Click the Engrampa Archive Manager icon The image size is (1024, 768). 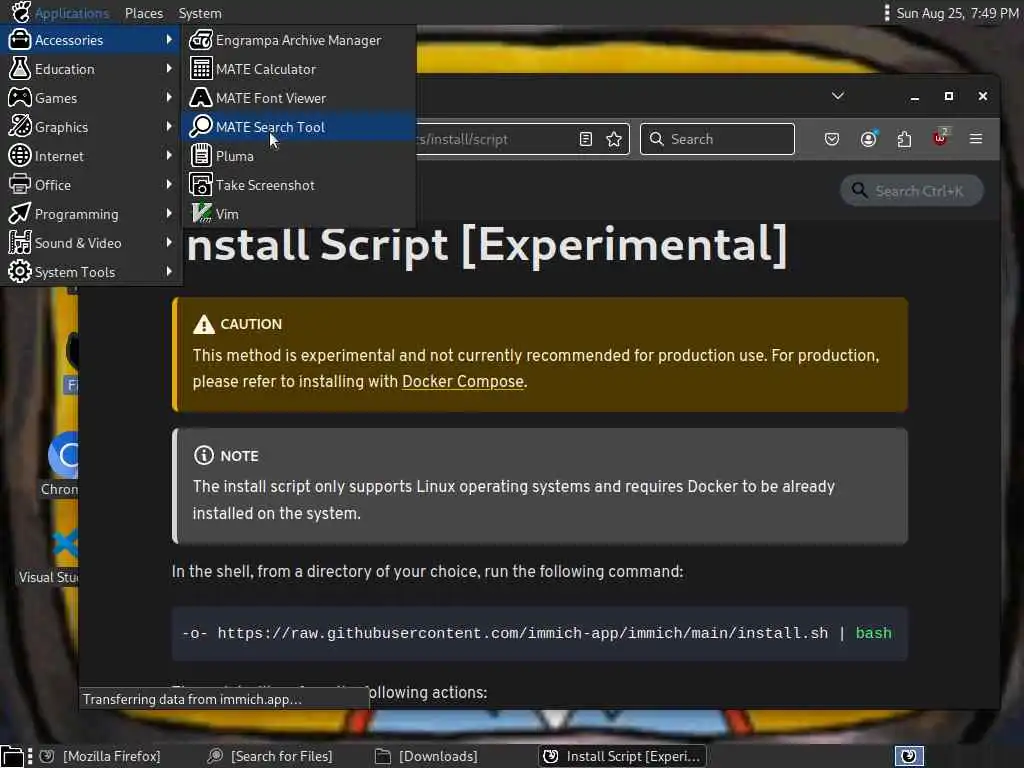pos(200,40)
